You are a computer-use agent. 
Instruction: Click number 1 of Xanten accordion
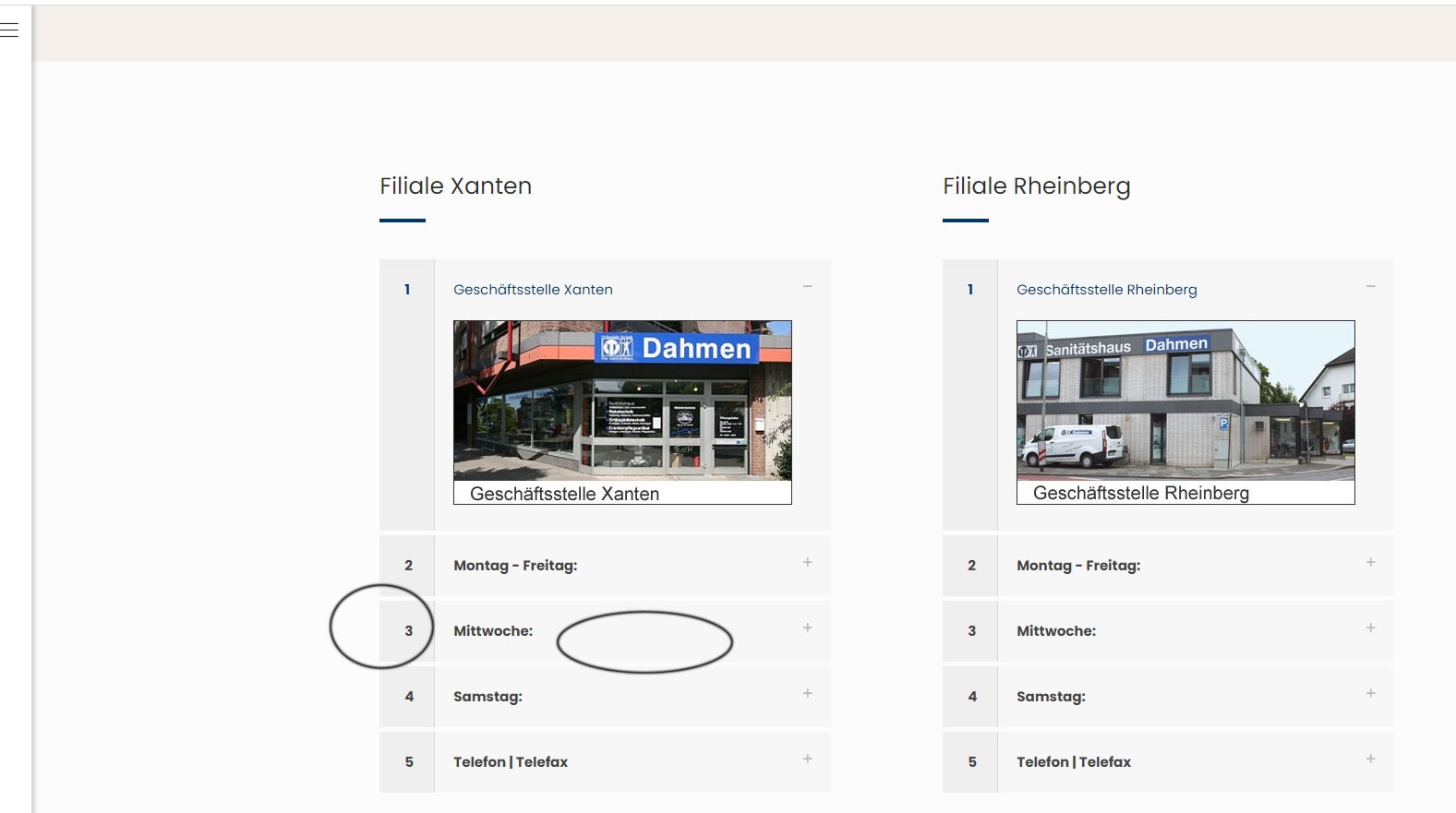tap(407, 290)
